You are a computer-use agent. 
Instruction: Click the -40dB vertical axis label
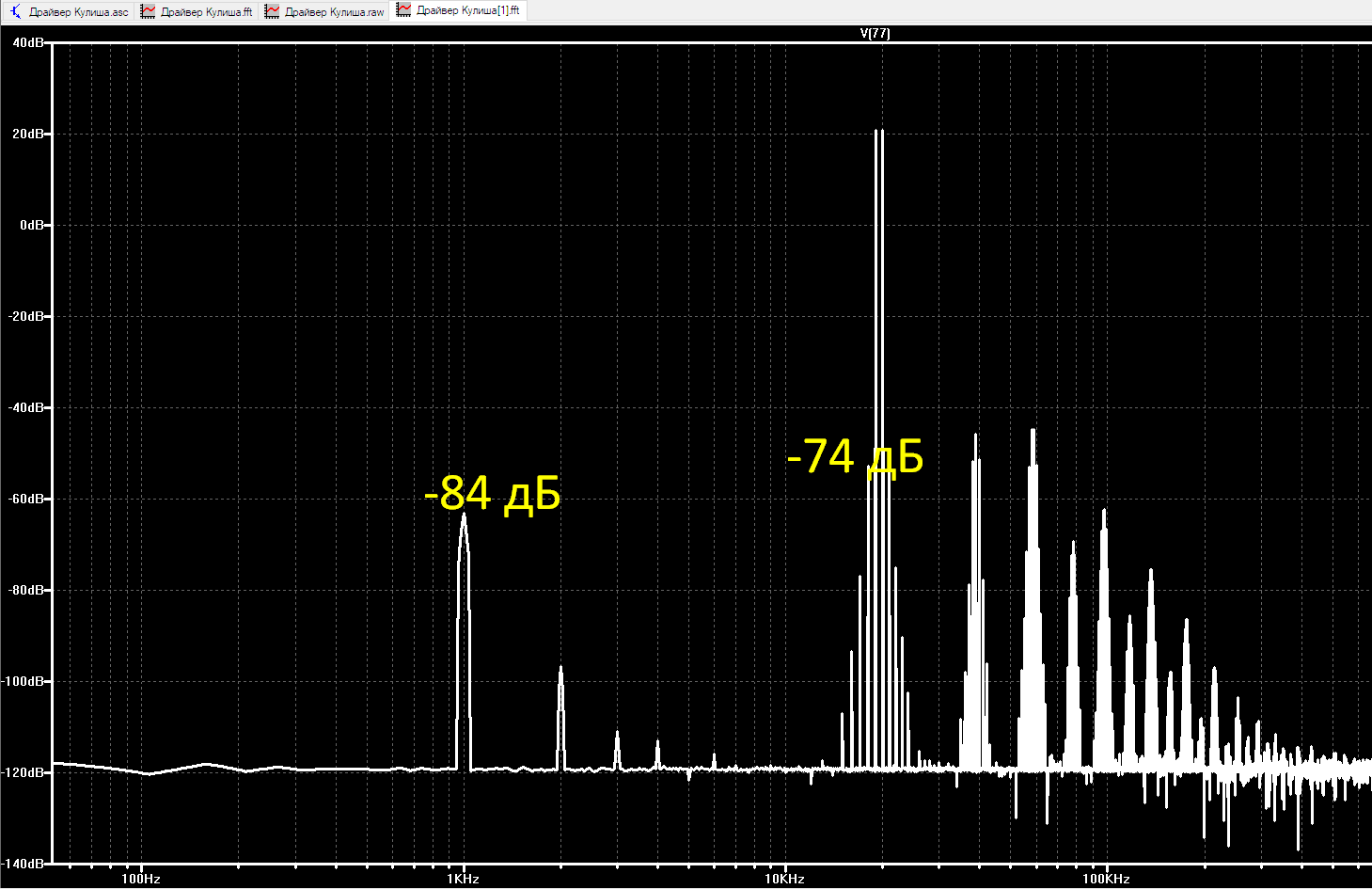point(25,408)
